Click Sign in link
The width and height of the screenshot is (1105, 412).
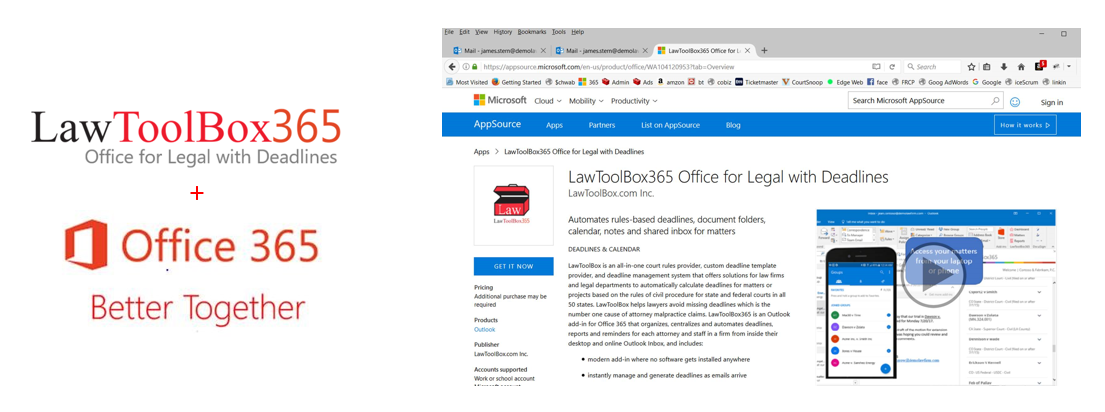pos(1051,102)
